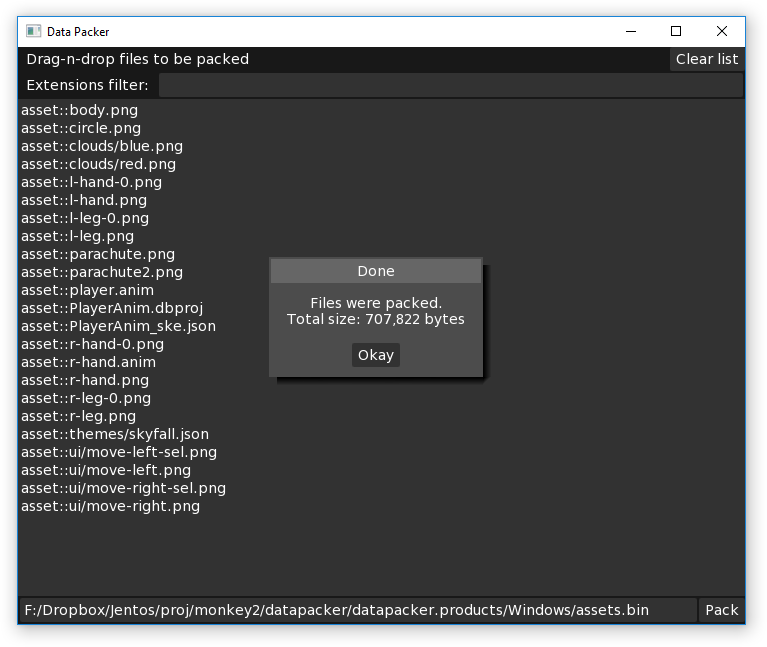Select asset::ui/move-left-sel.png entry
The width and height of the screenshot is (767, 647).
click(119, 452)
